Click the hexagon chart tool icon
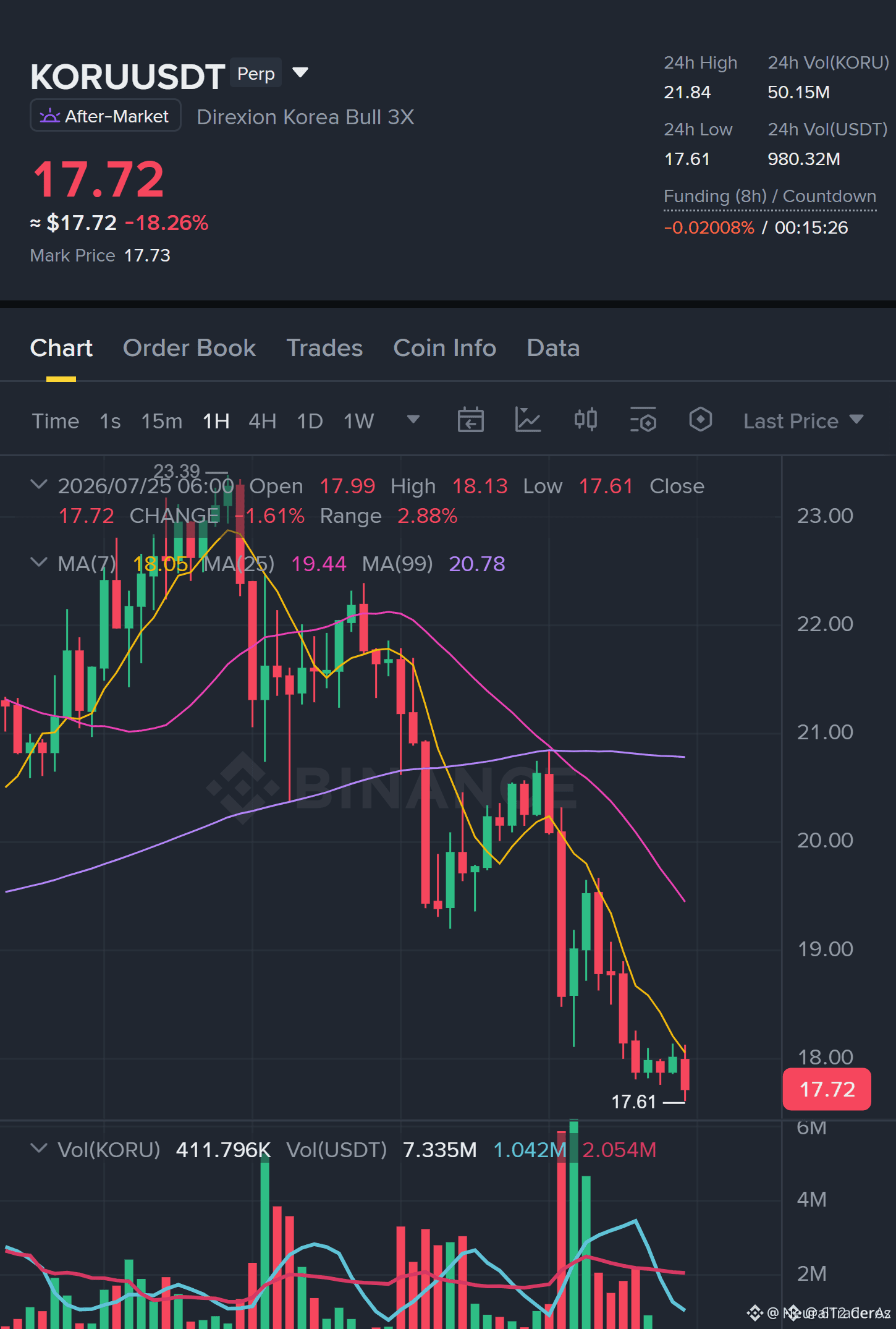Viewport: 896px width, 1329px height. [x=700, y=420]
